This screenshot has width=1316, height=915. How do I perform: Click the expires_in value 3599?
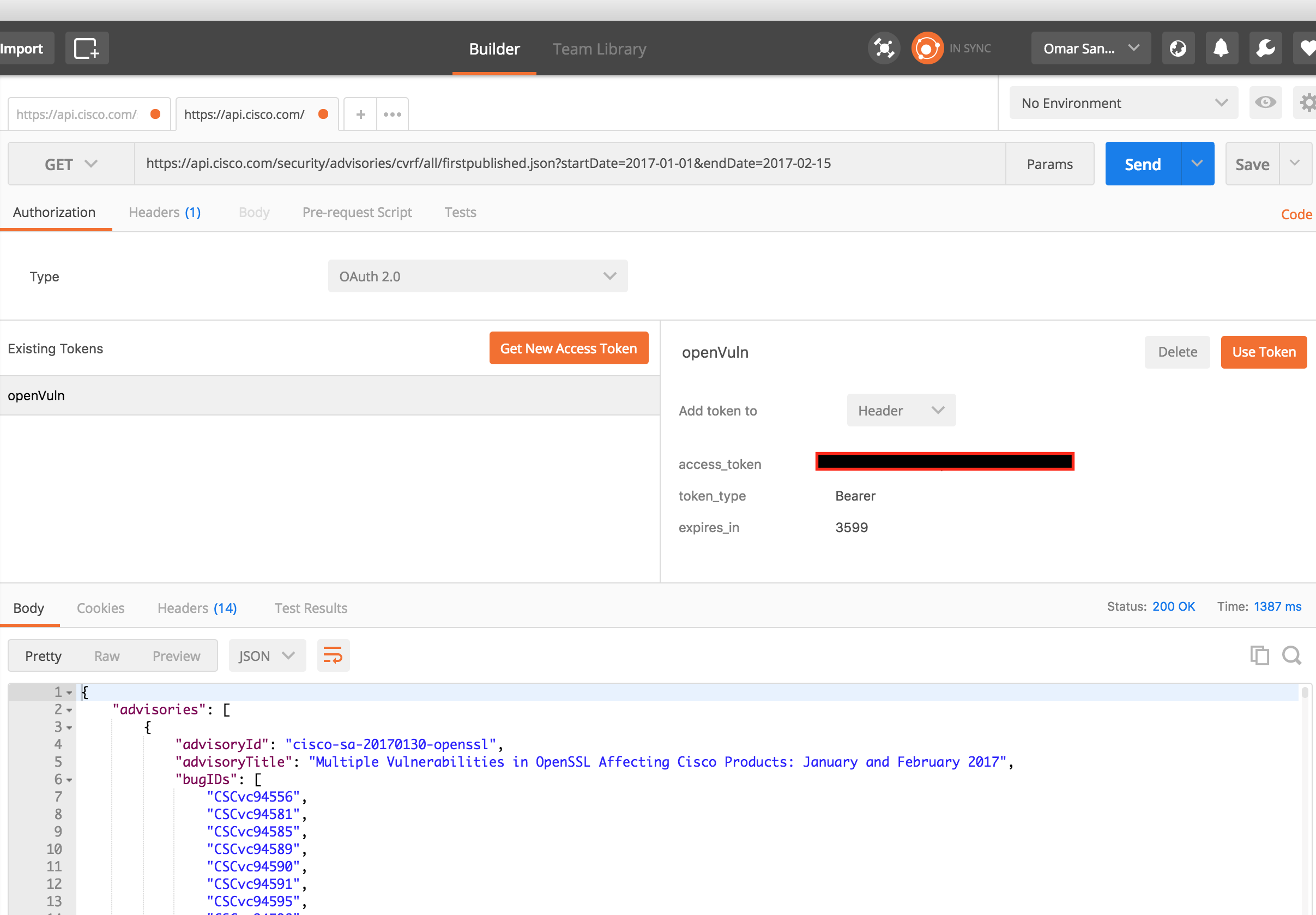click(x=852, y=527)
